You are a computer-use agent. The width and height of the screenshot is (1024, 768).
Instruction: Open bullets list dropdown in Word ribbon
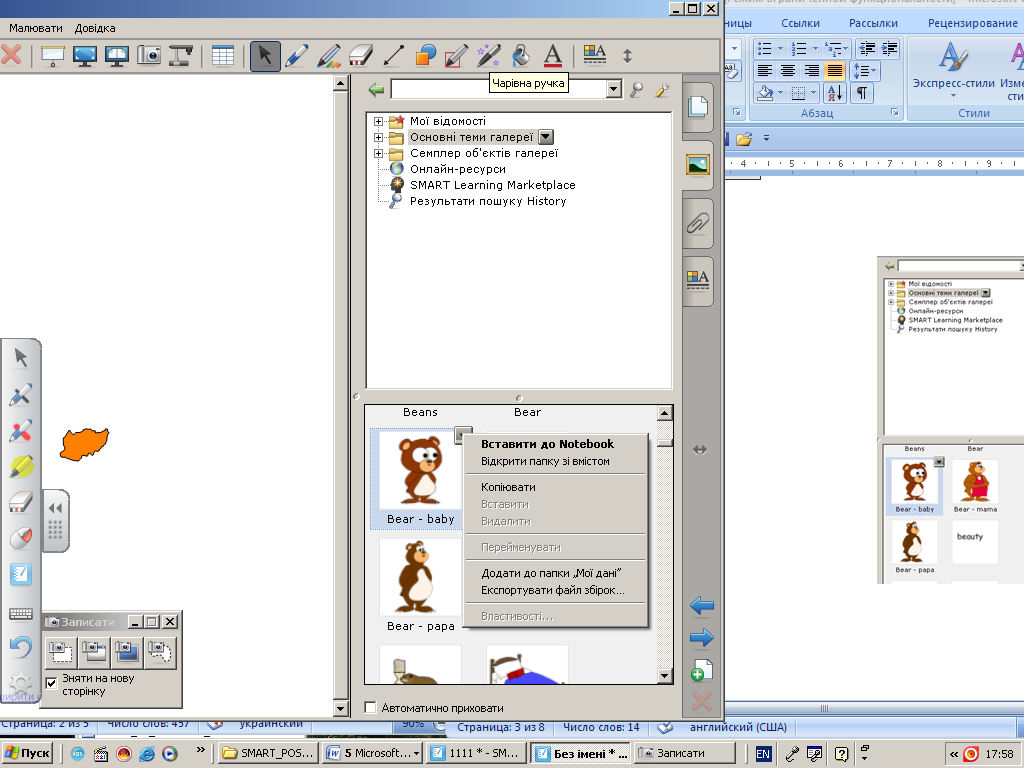(x=780, y=48)
